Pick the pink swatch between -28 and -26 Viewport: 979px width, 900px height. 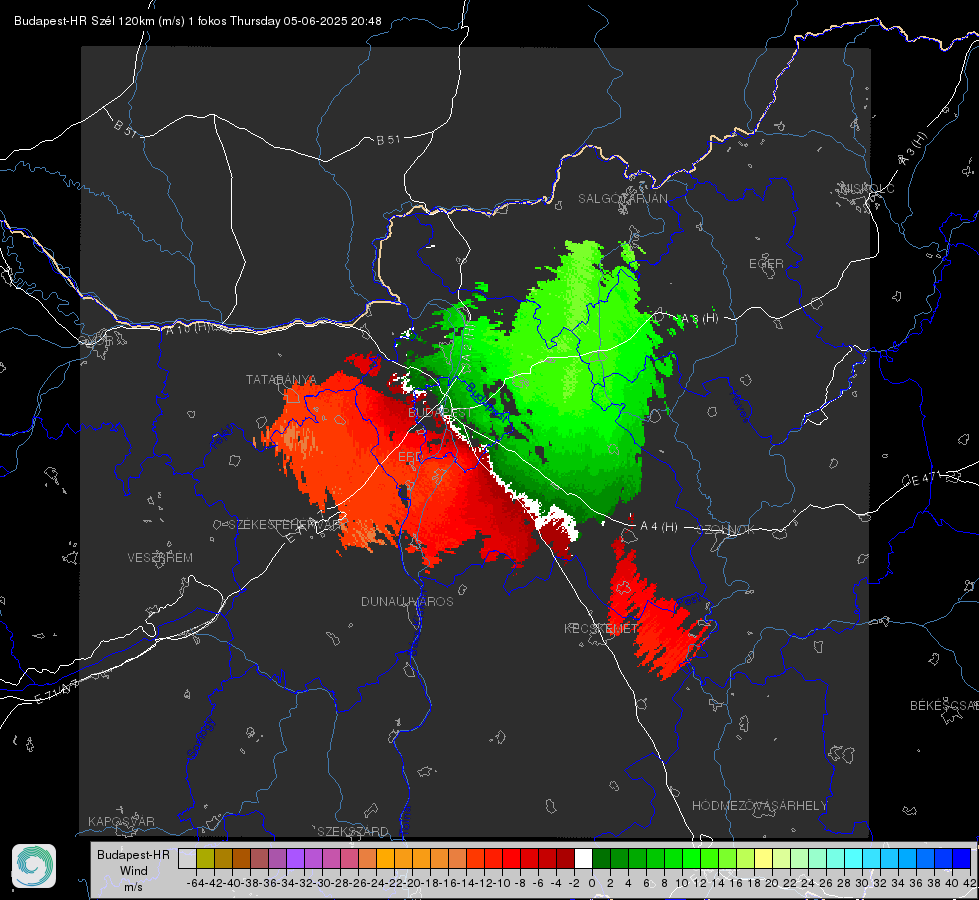pyautogui.click(x=349, y=858)
